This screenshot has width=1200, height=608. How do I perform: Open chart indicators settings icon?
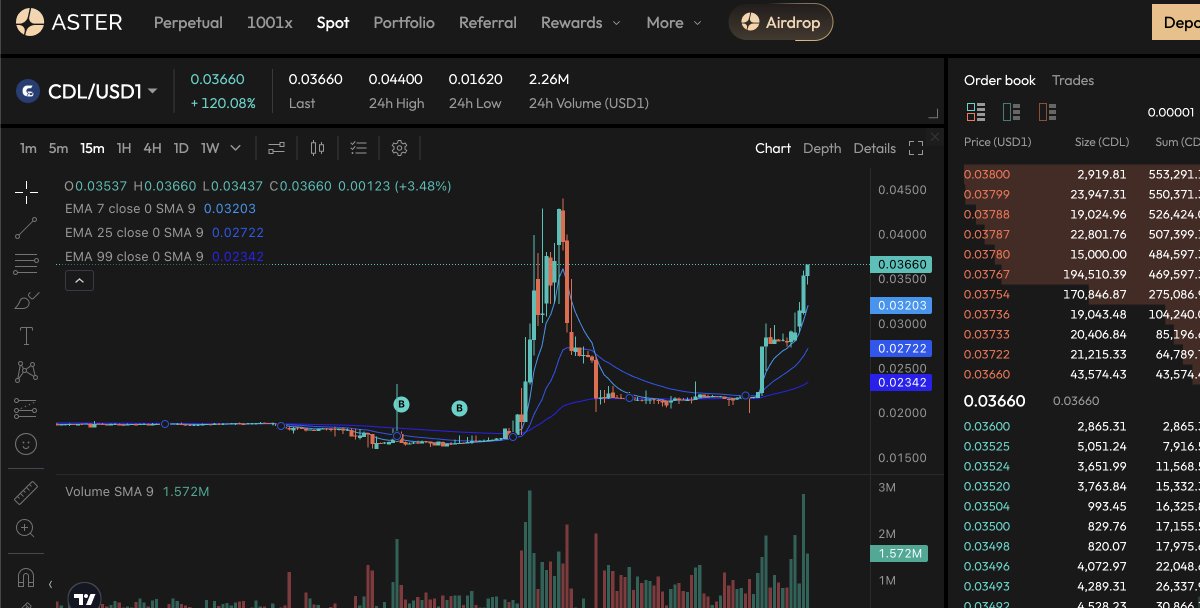point(277,148)
